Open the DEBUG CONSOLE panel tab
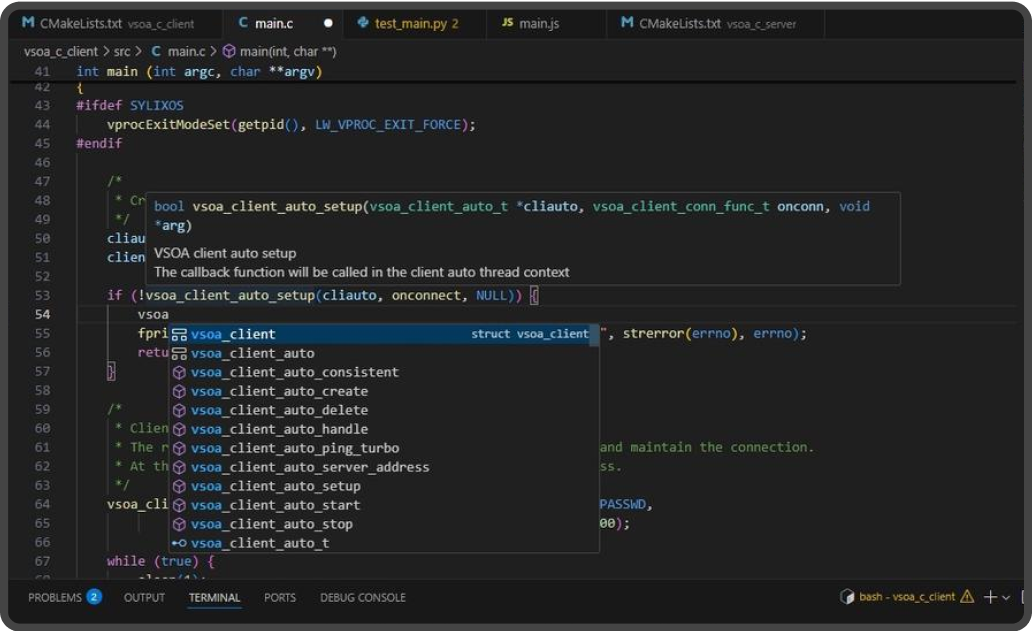 pos(363,597)
